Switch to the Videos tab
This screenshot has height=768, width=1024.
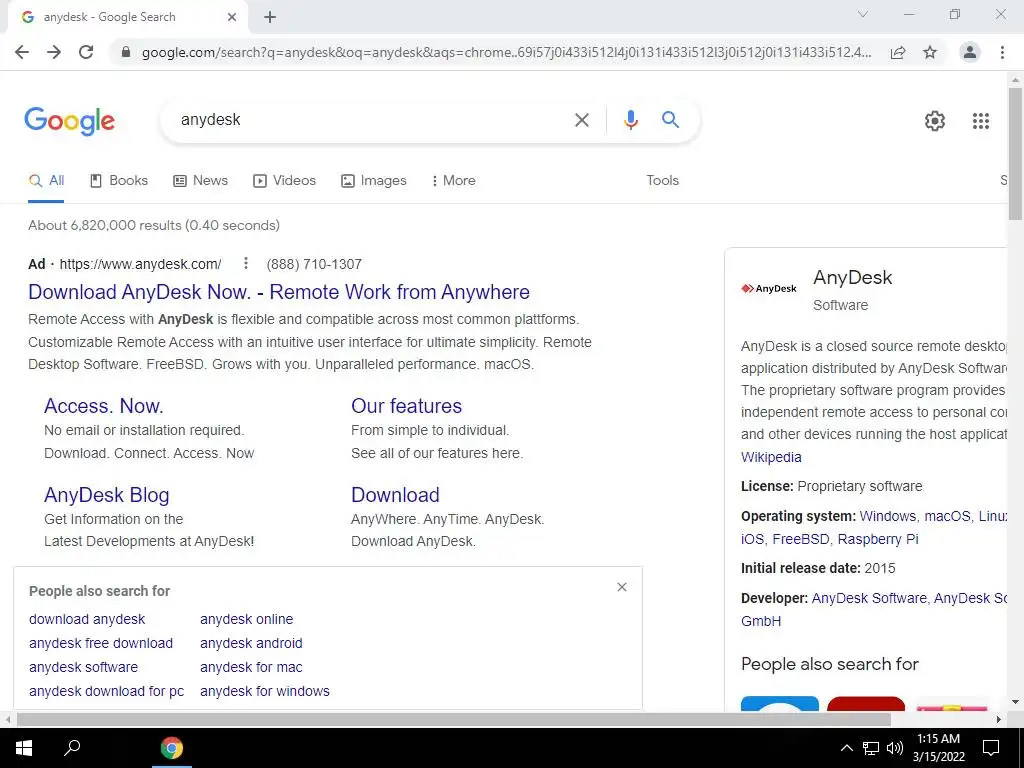(x=285, y=181)
